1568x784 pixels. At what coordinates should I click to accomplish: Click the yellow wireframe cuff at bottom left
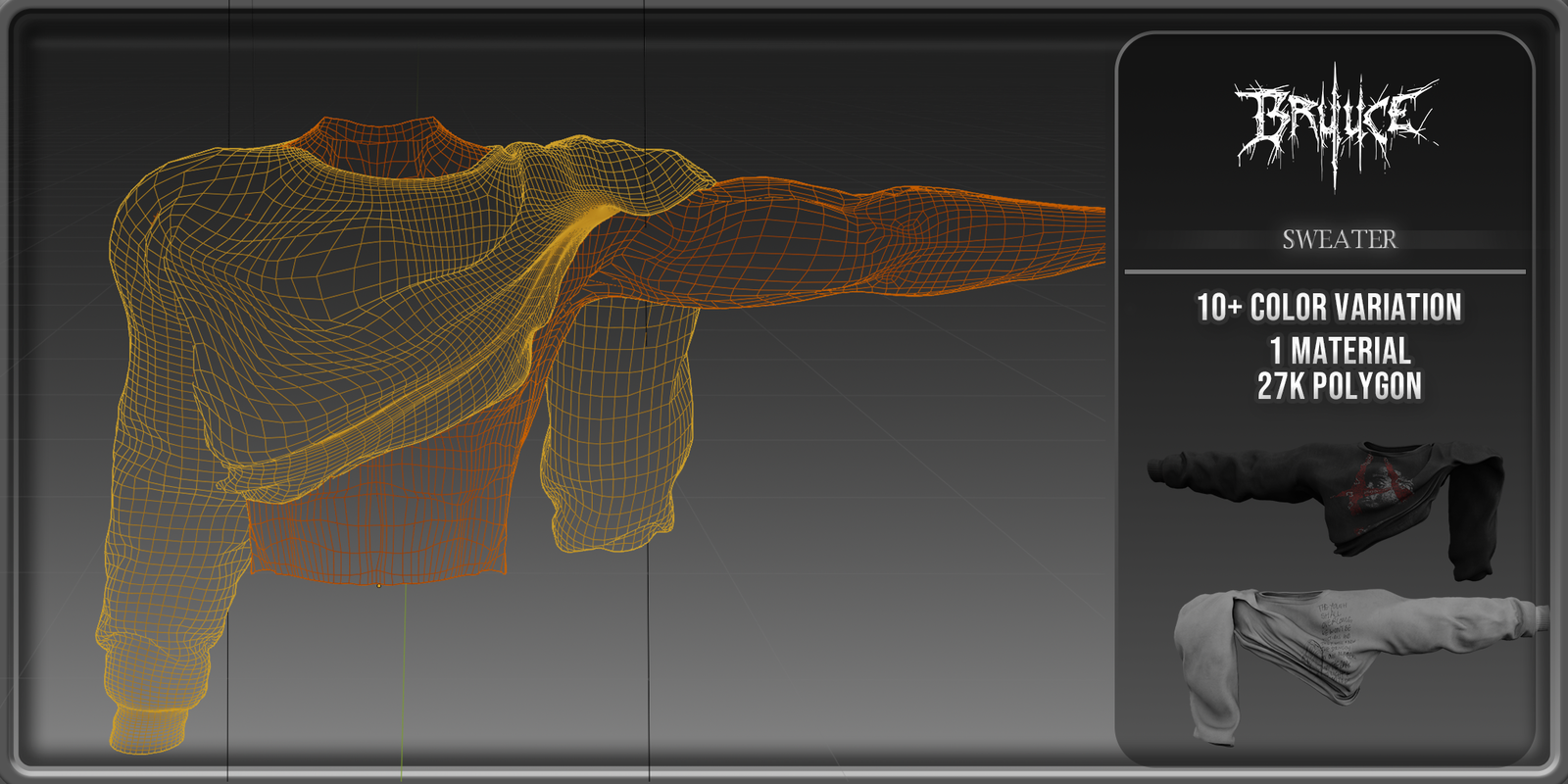(x=147, y=730)
